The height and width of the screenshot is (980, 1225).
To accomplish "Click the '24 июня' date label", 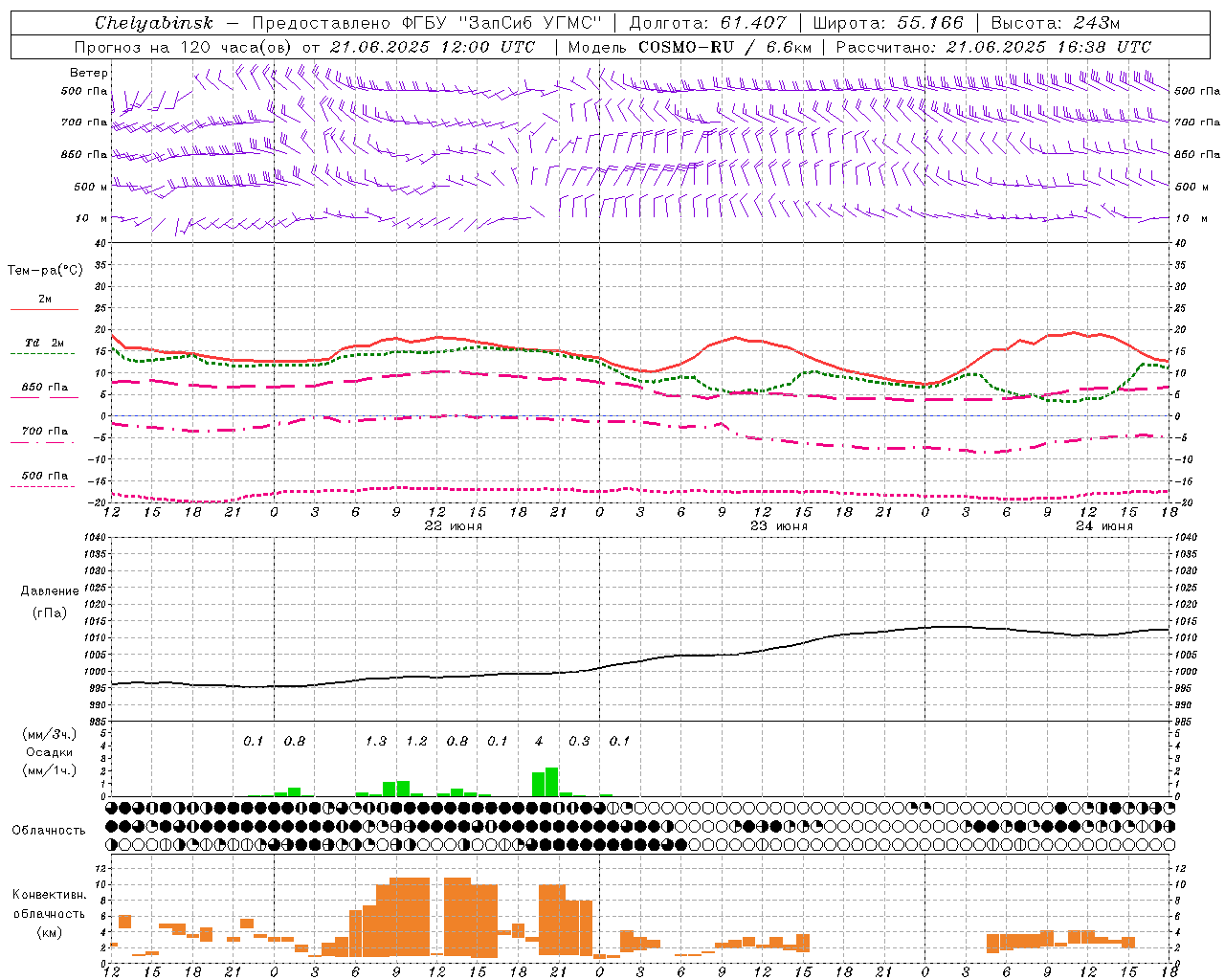I will [1104, 526].
